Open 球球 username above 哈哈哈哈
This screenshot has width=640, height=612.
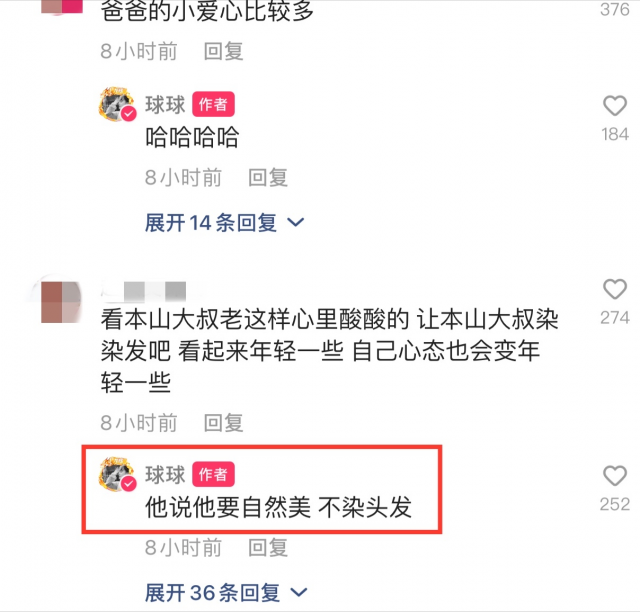(x=165, y=105)
